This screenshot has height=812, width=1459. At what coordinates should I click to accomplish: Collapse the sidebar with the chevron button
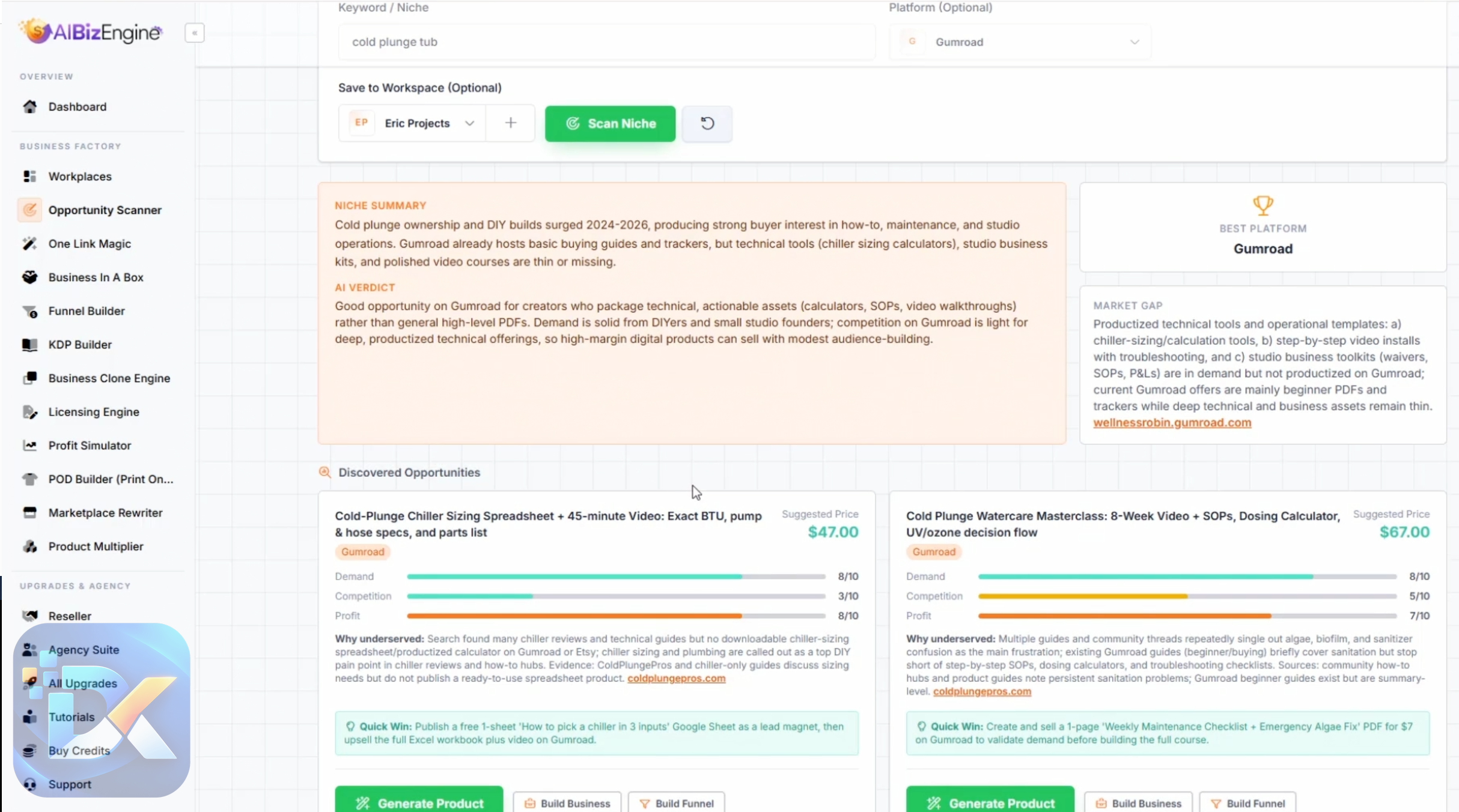pos(195,33)
